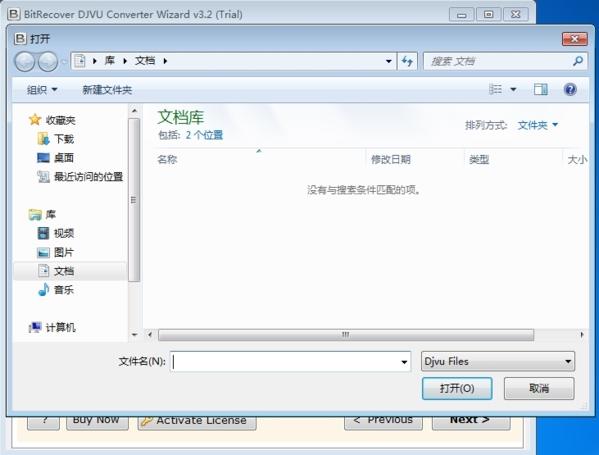Expand the arrow after 文档 in path
The width and height of the screenshot is (599, 455).
pos(165,61)
